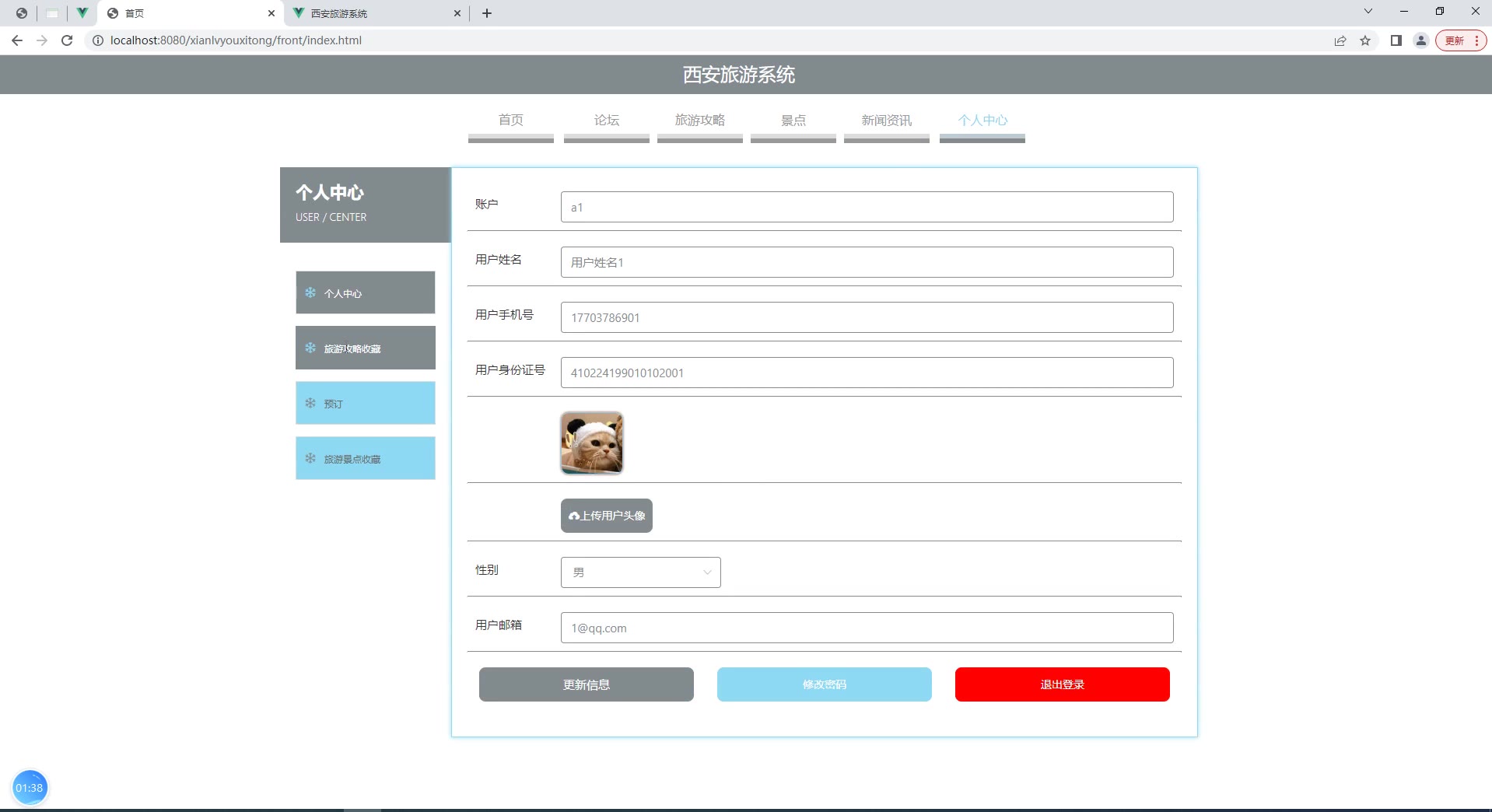Click the 用户手机号 input field
This screenshot has height=812, width=1492.
(867, 317)
